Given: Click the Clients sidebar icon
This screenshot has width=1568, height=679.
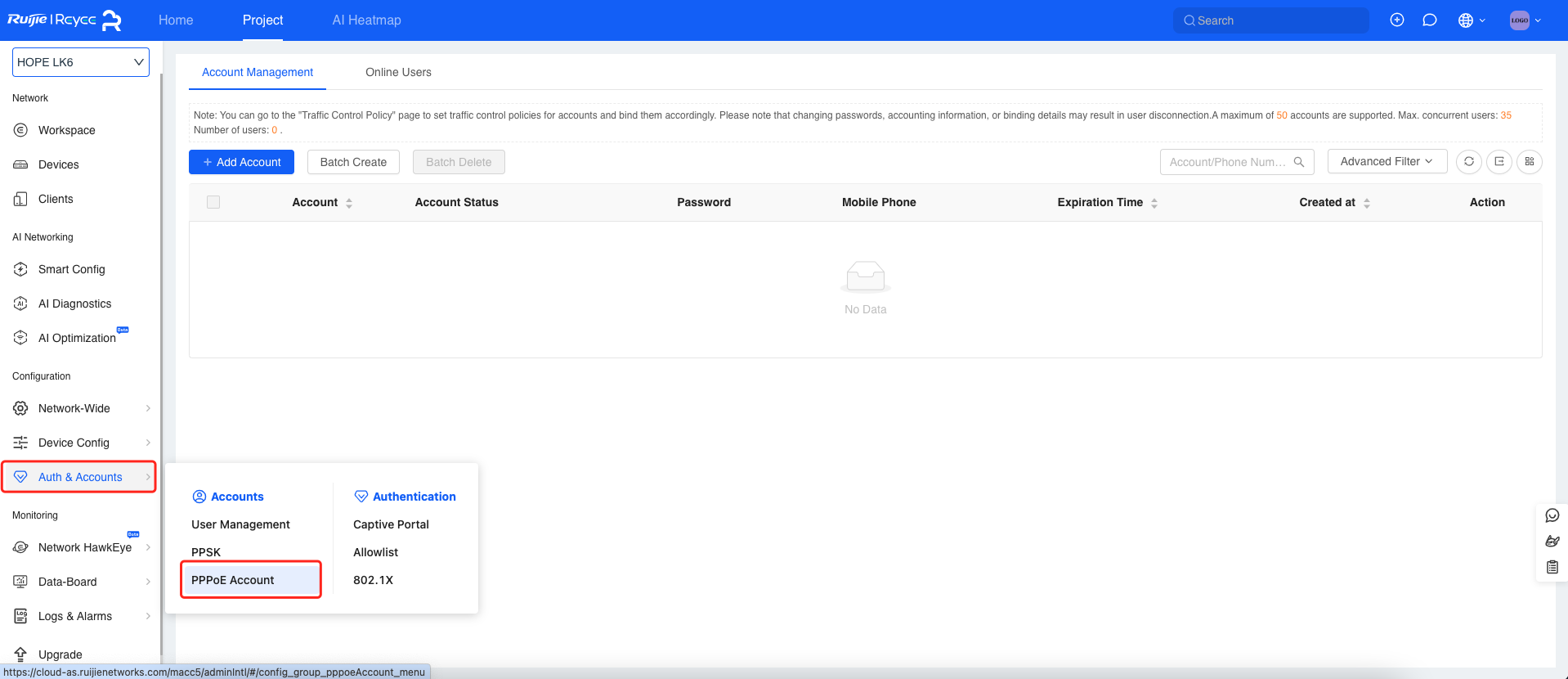Looking at the screenshot, I should click(21, 199).
